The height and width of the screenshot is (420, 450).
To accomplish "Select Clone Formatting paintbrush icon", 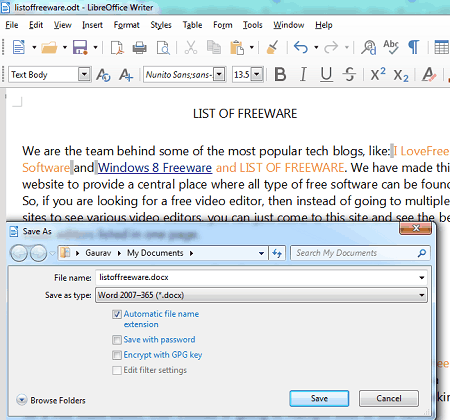I will coord(272,47).
